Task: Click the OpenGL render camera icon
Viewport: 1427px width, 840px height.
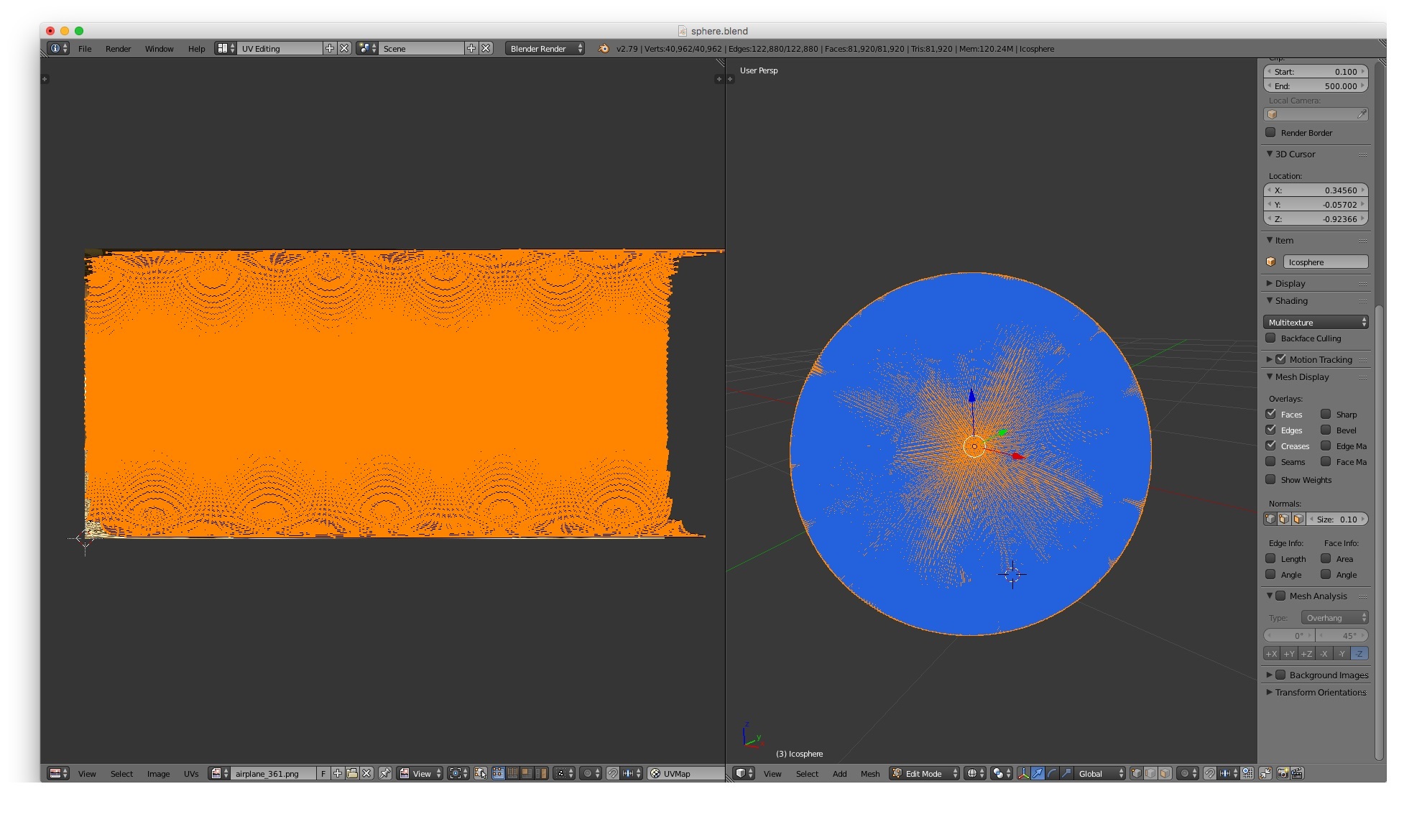Action: pyautogui.click(x=1283, y=773)
